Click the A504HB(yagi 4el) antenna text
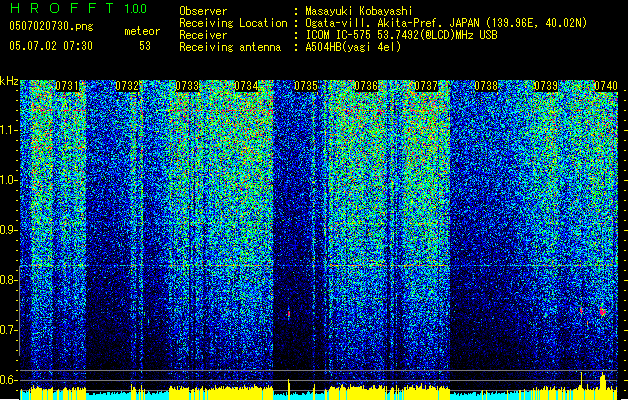This screenshot has width=629, height=400. pyautogui.click(x=353, y=47)
